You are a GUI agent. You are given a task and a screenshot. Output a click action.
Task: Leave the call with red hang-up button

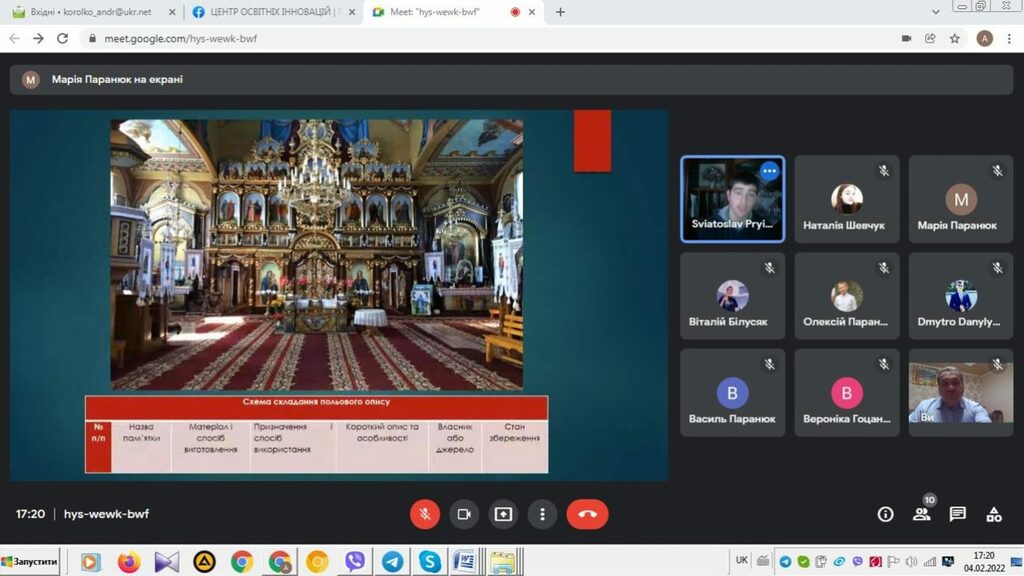tap(587, 514)
